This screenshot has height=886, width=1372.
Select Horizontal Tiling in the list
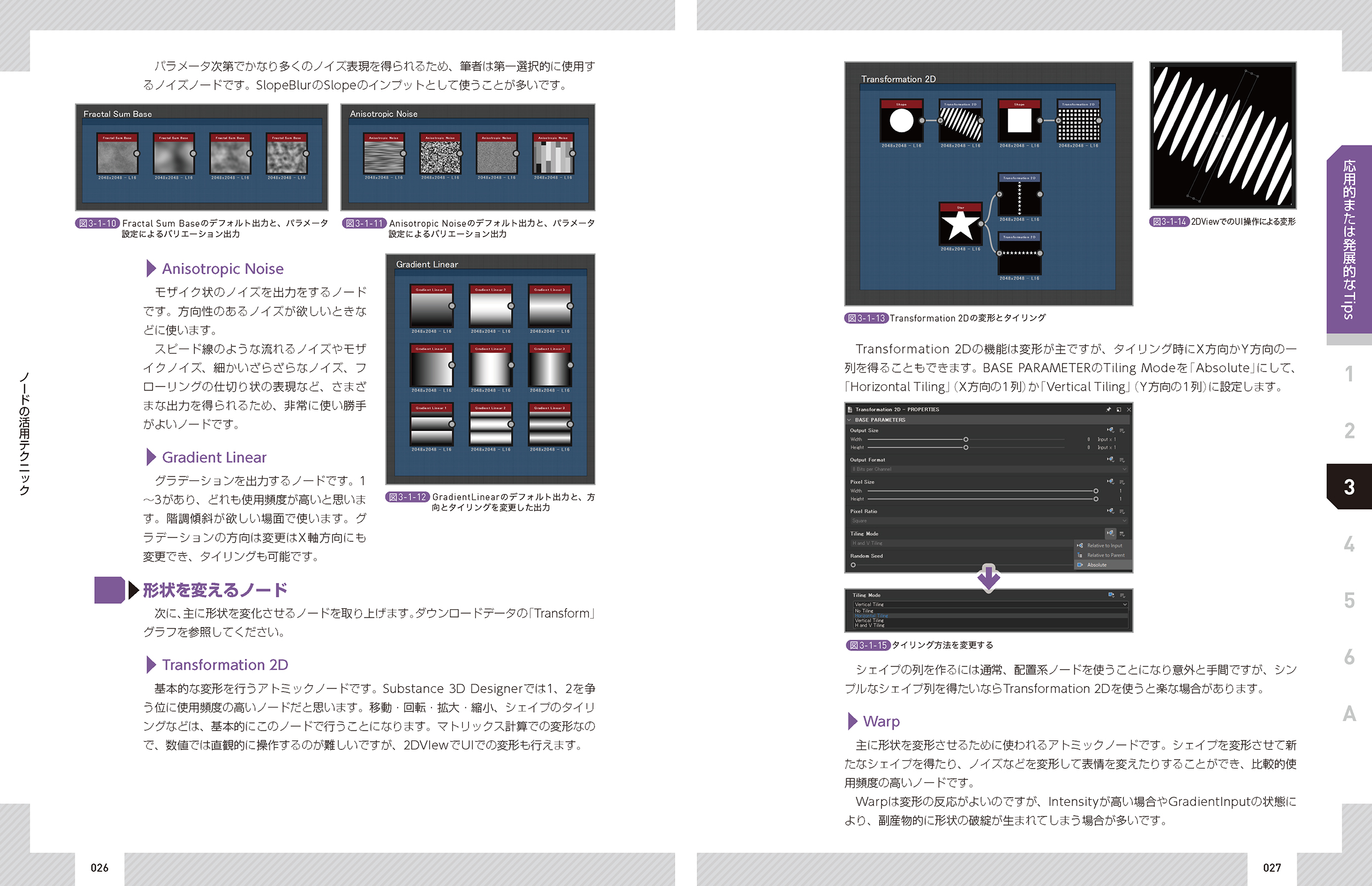coord(871,615)
